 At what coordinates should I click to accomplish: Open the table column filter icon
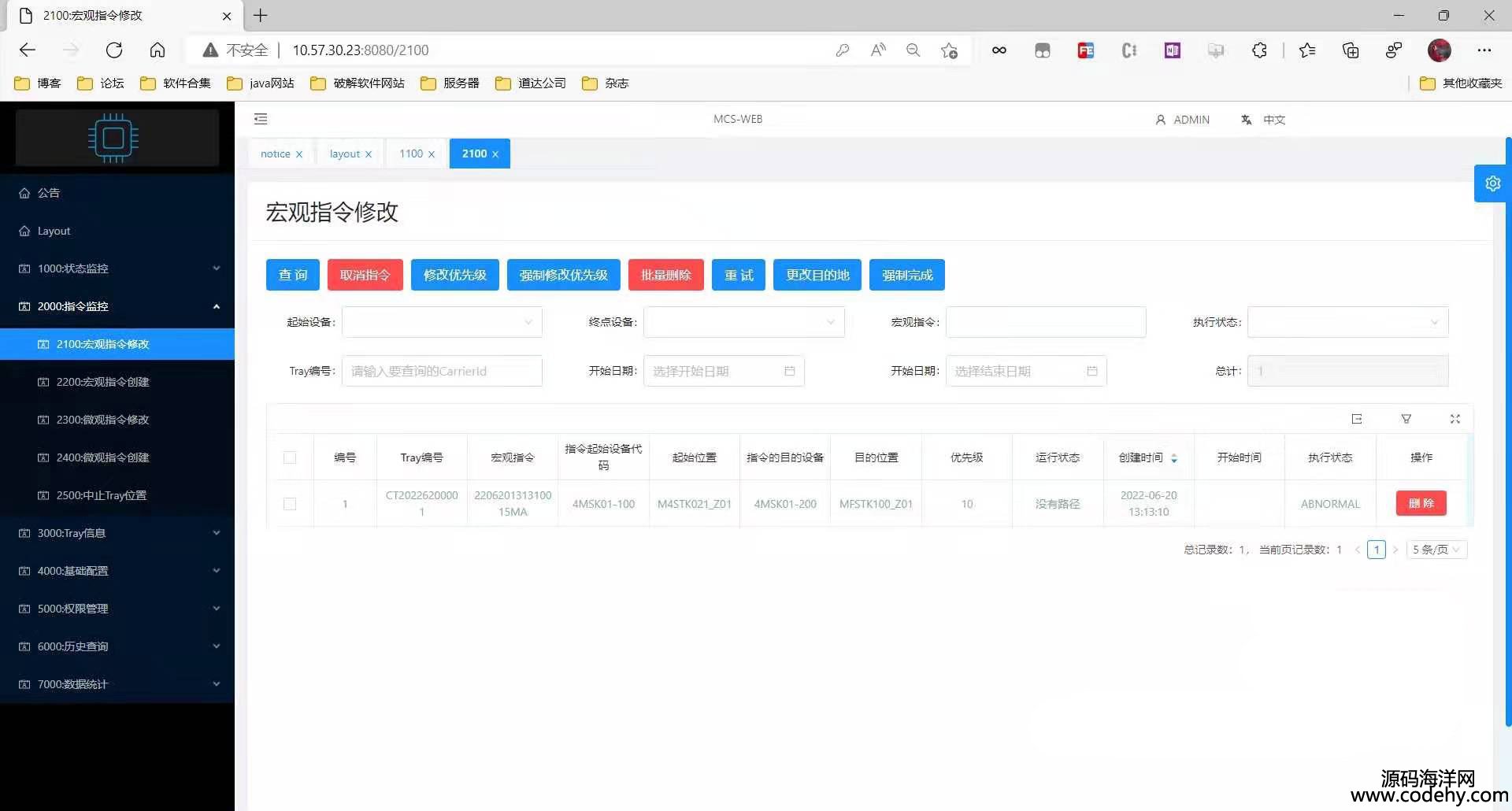pyautogui.click(x=1406, y=419)
